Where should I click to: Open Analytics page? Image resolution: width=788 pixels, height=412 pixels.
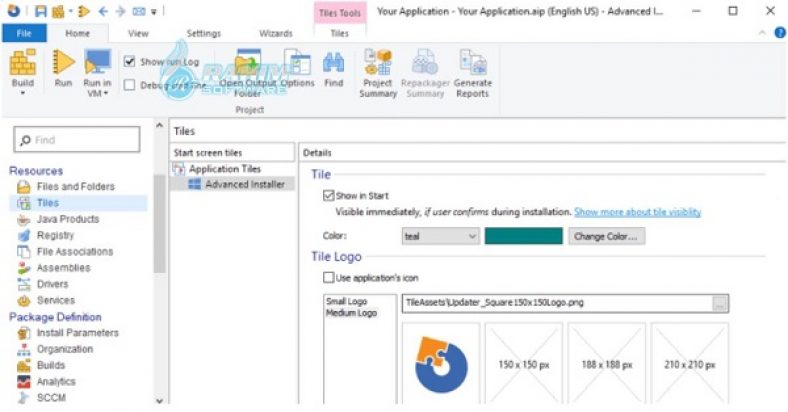pos(56,381)
